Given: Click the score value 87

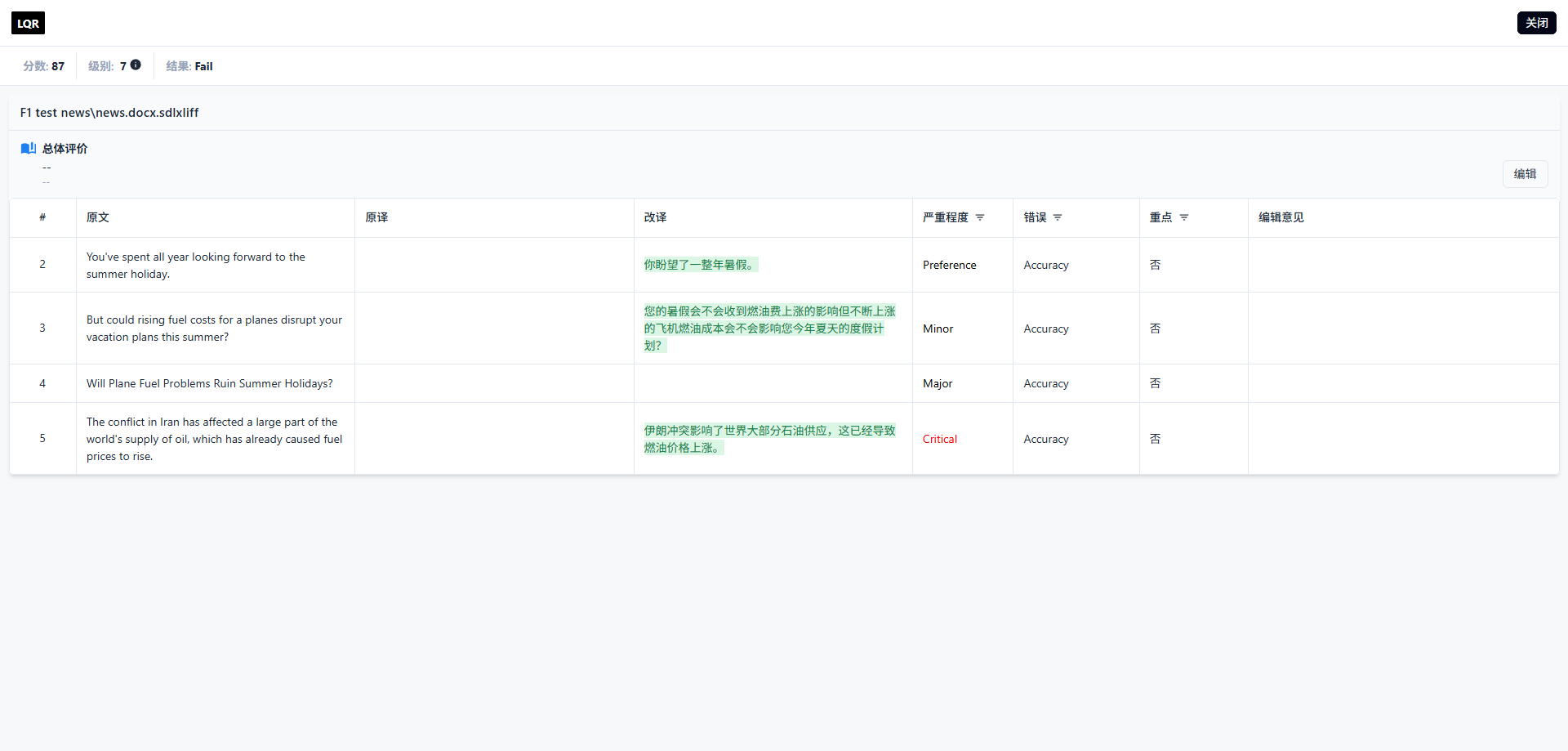Looking at the screenshot, I should [58, 66].
